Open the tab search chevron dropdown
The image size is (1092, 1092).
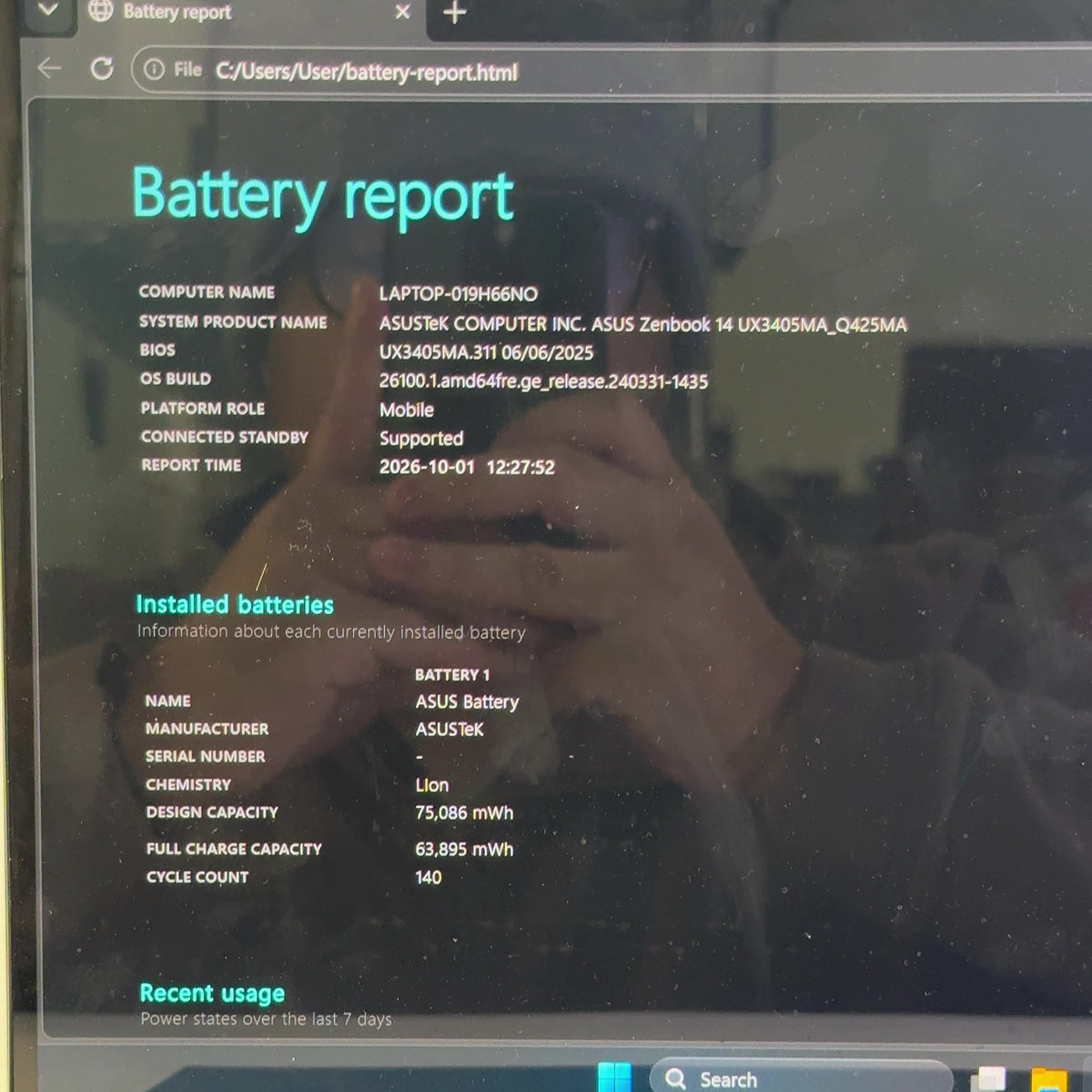click(47, 12)
